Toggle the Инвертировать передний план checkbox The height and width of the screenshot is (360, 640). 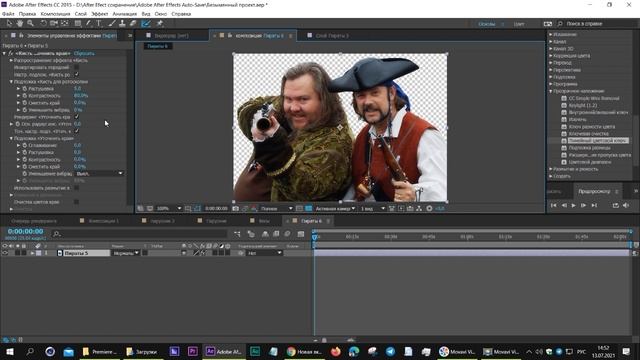[76, 67]
